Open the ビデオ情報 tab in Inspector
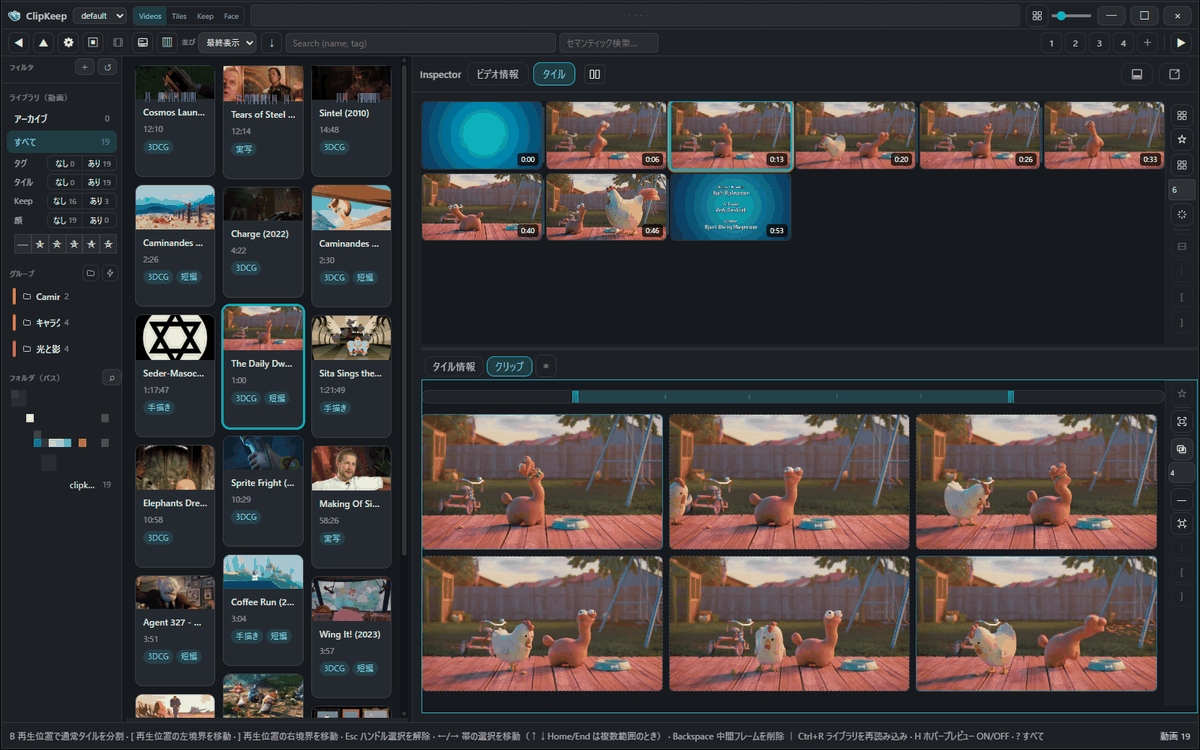 pos(497,74)
